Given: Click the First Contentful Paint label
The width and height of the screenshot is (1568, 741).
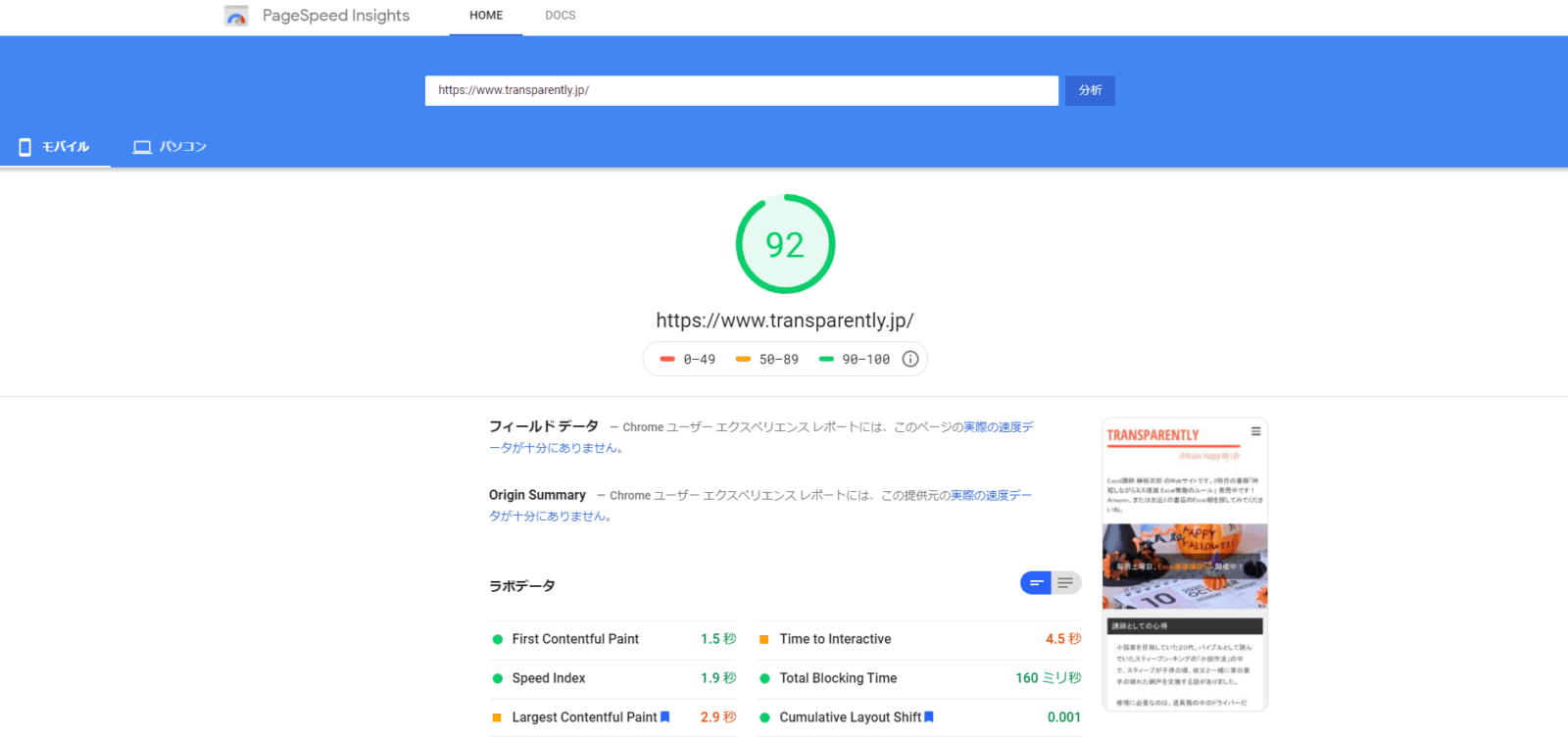Looking at the screenshot, I should [x=575, y=639].
